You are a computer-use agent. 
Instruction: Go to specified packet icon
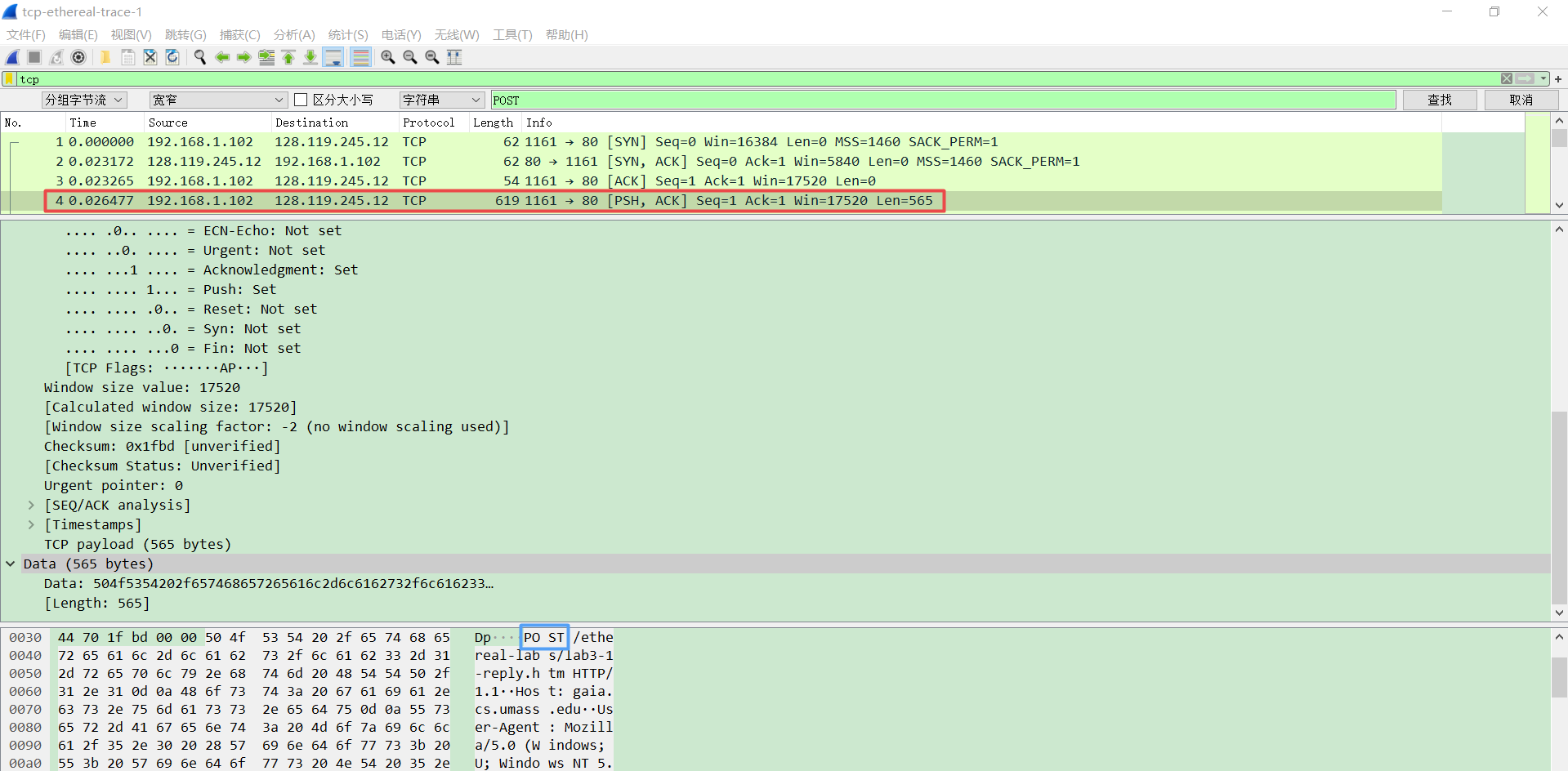tap(266, 57)
